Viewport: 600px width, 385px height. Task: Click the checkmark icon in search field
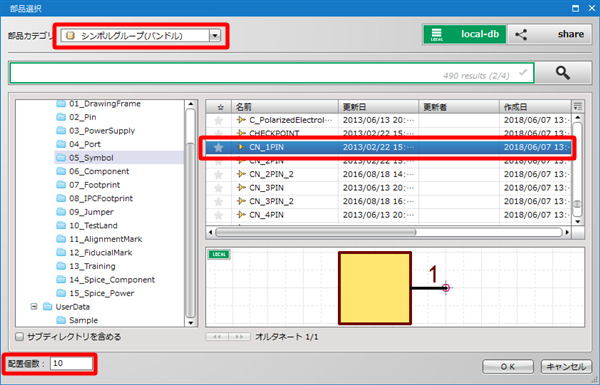point(523,72)
